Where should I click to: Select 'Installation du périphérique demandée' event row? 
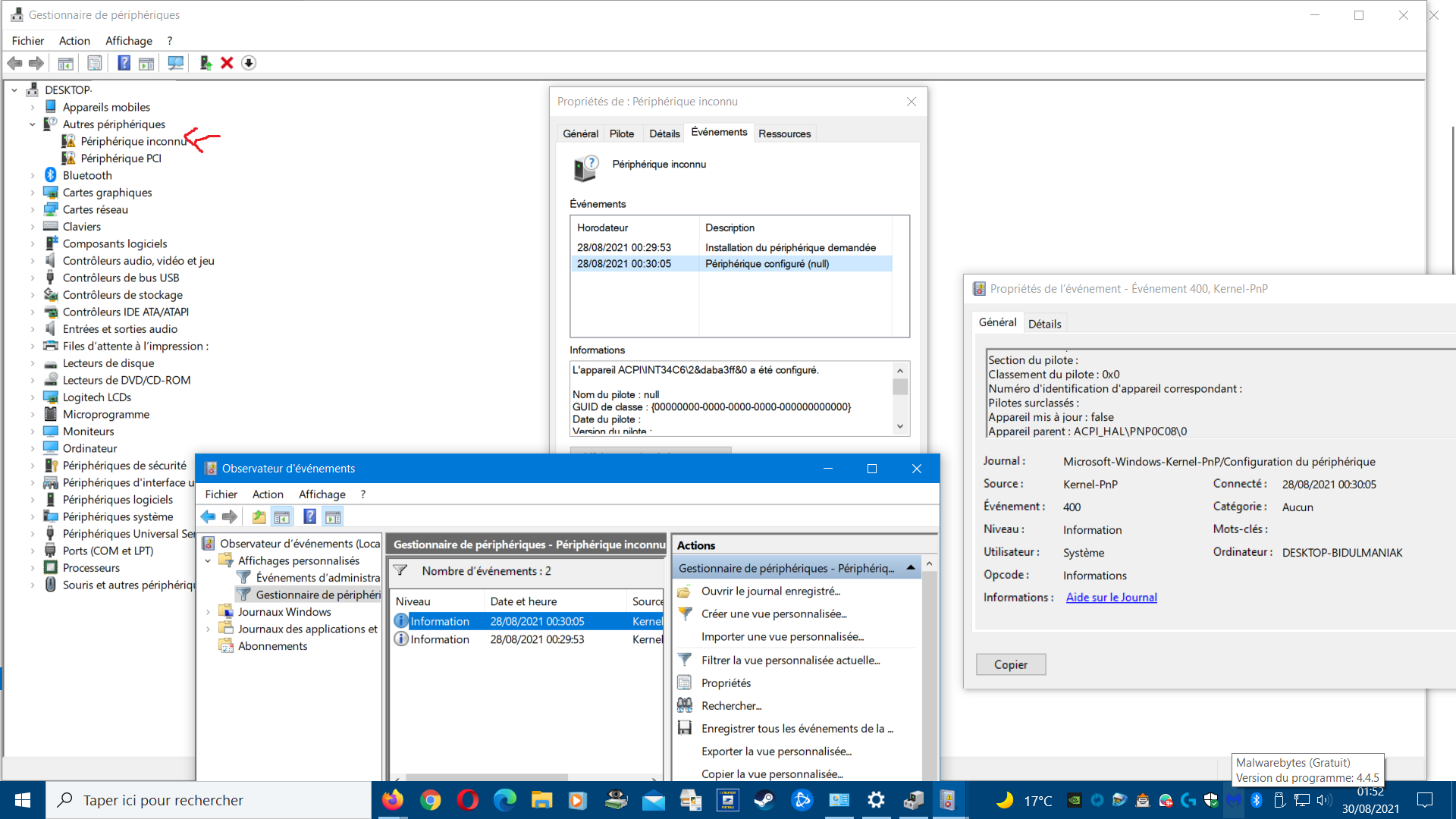point(731,247)
